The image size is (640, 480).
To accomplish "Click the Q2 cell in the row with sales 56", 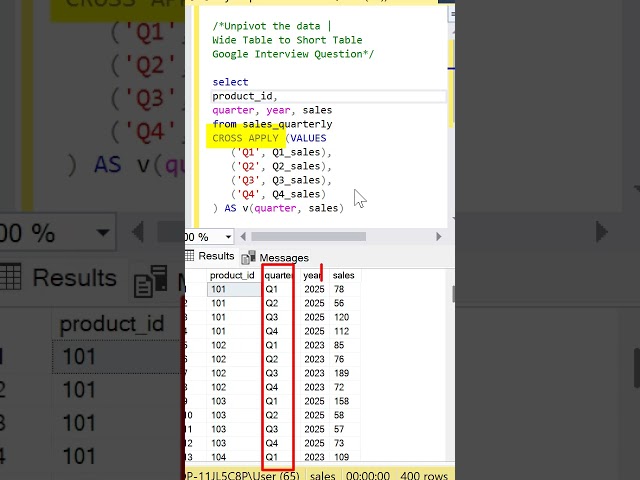I will [x=271, y=303].
